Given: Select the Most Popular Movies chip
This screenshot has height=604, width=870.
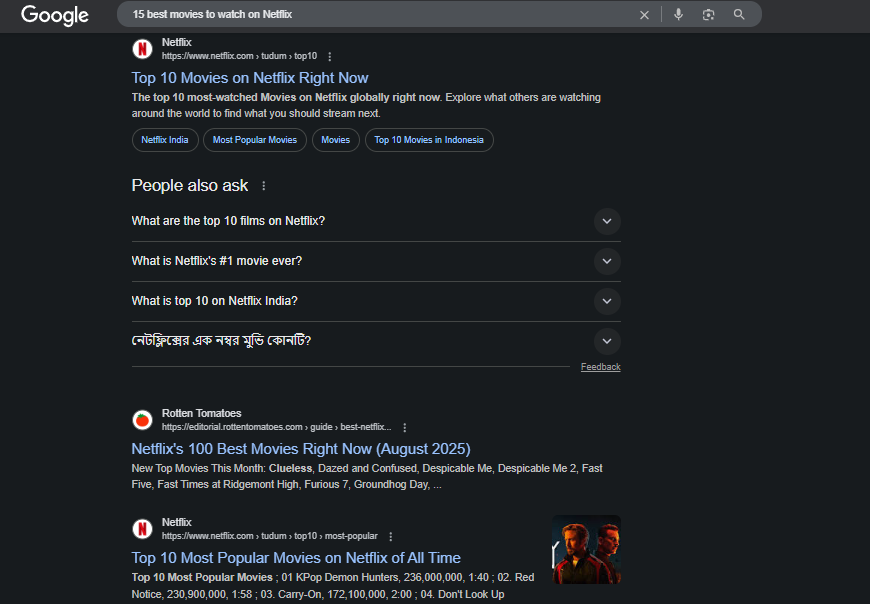Looking at the screenshot, I should (255, 140).
